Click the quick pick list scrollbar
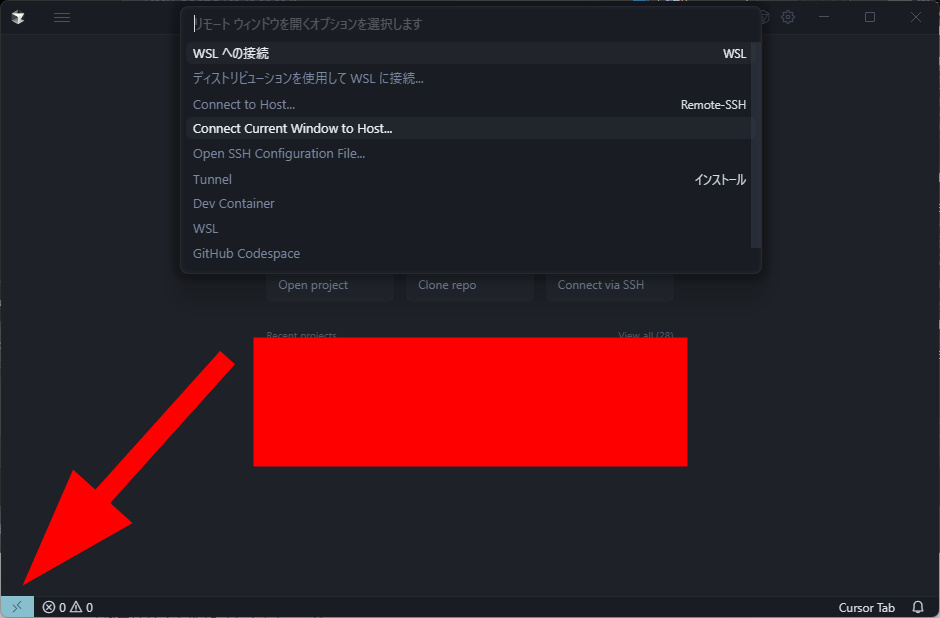The image size is (940, 618). 756,144
